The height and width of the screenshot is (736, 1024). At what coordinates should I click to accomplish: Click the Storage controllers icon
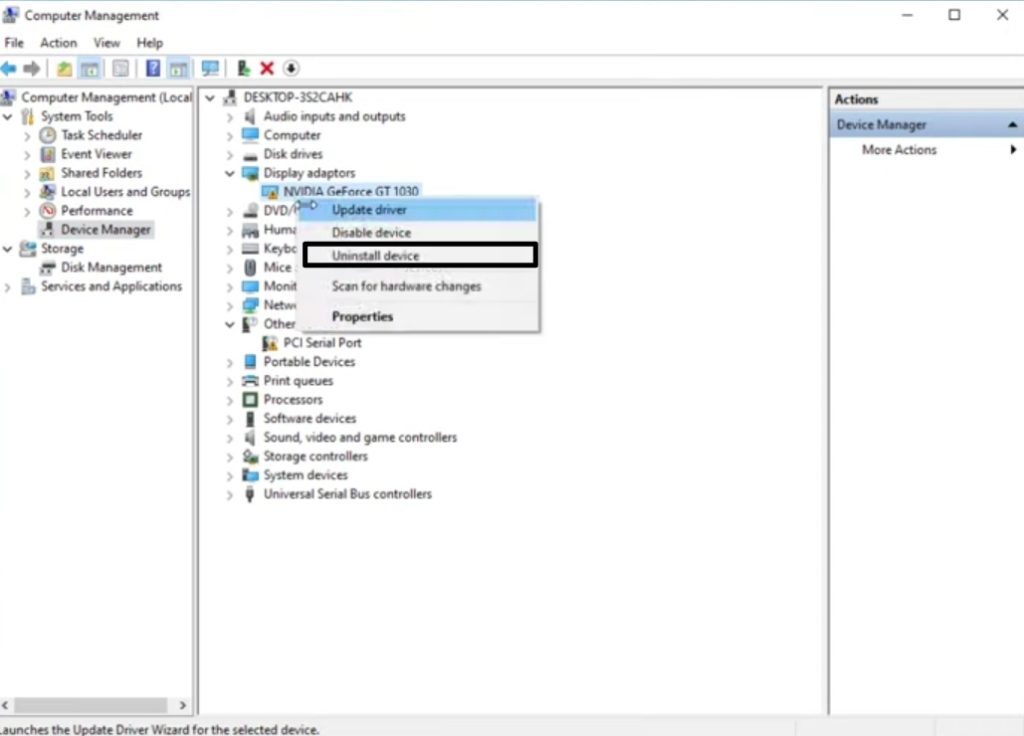tap(249, 456)
